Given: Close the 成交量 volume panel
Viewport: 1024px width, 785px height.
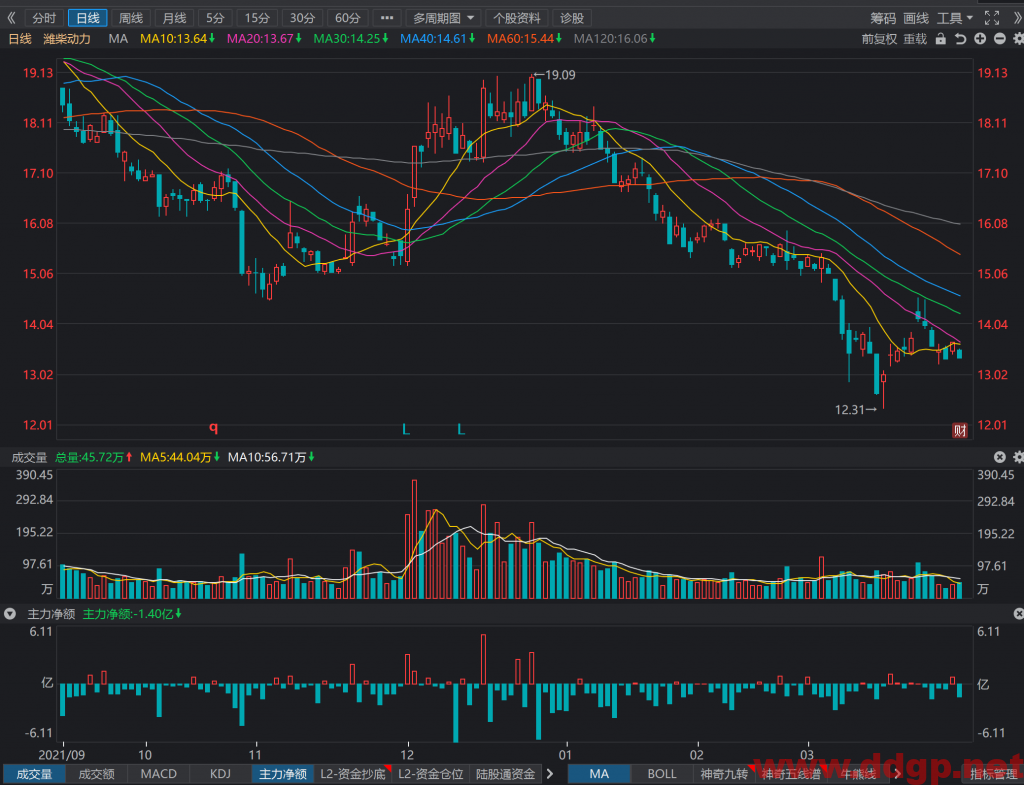Looking at the screenshot, I should (x=999, y=457).
